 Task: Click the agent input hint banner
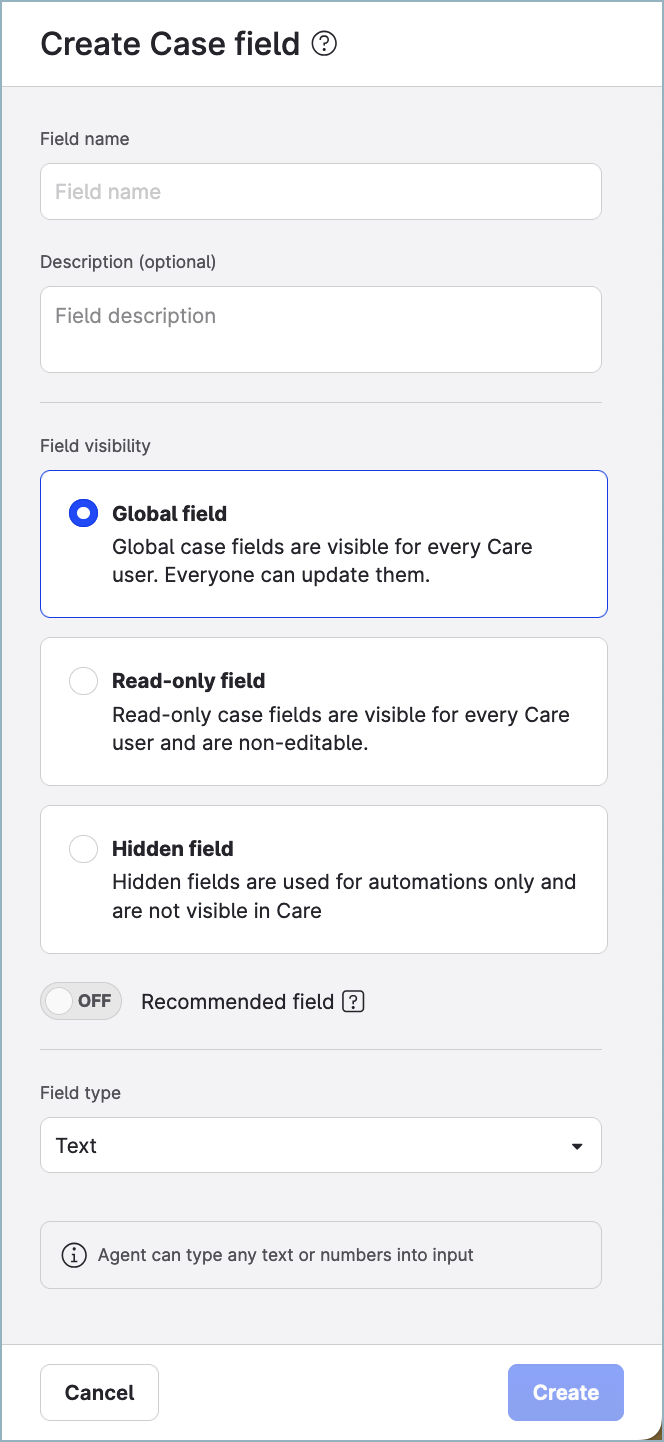click(320, 1254)
